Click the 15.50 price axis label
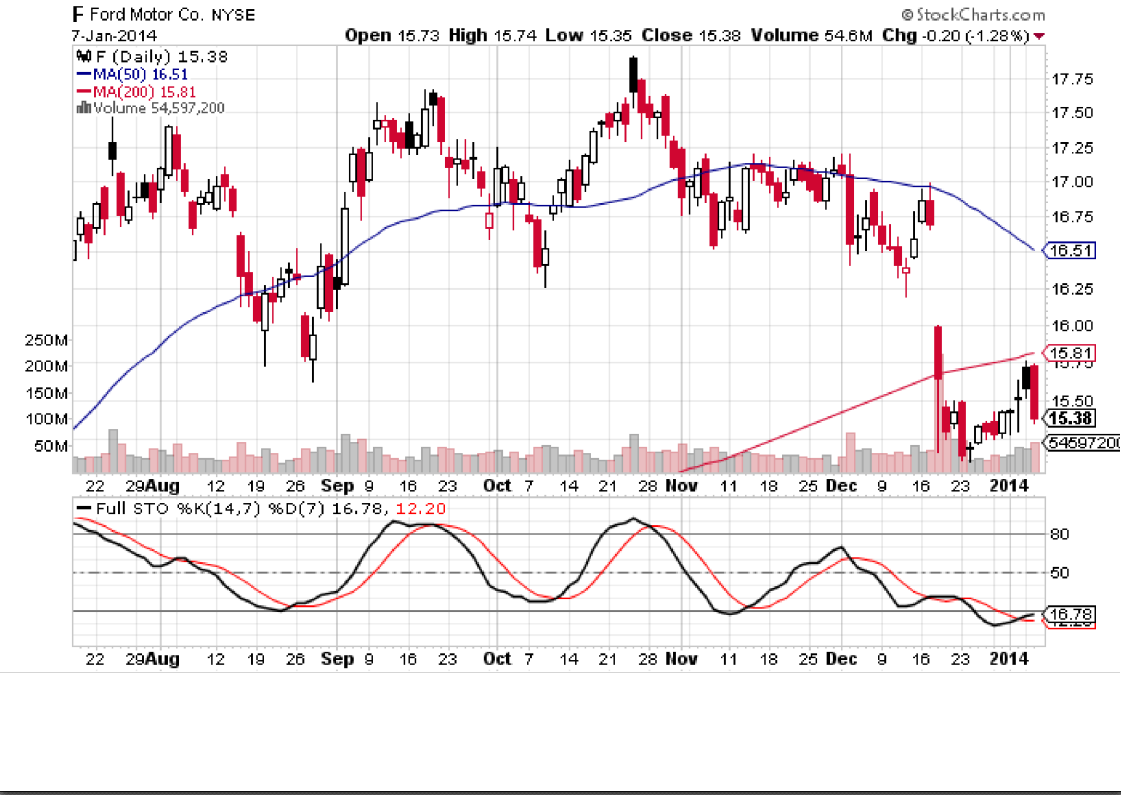Viewport: 1121px width, 795px height. (1072, 401)
